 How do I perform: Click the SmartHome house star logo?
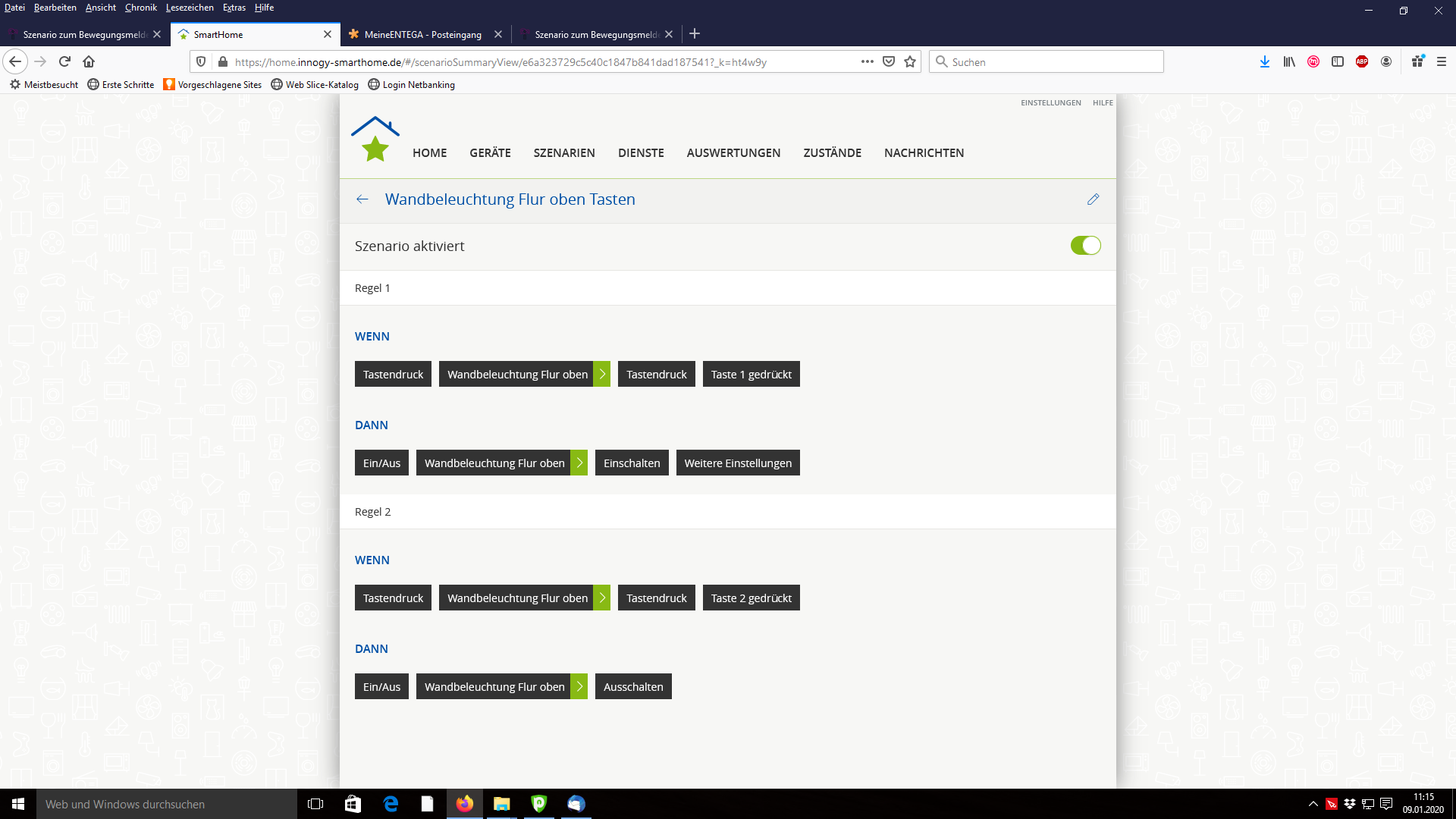pos(375,140)
